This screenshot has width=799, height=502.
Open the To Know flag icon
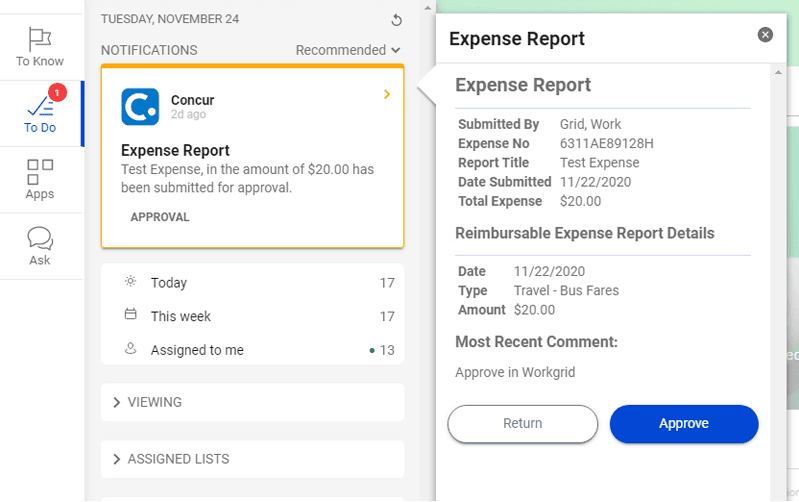[40, 39]
